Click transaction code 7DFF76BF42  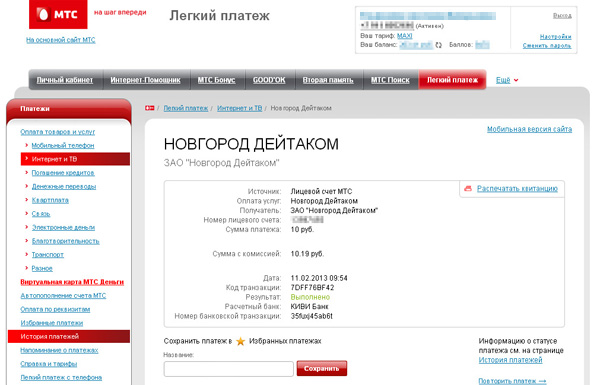[312, 287]
